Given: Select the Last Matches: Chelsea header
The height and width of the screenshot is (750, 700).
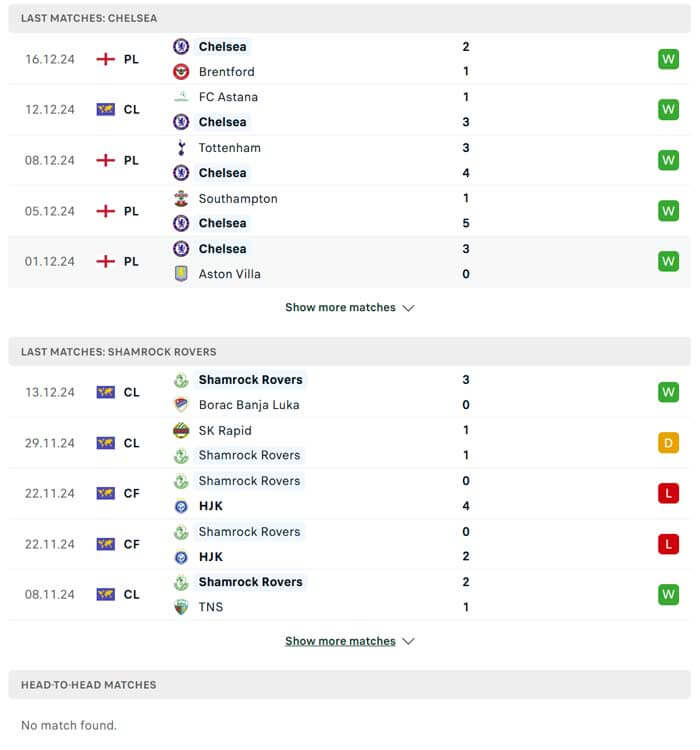Looking at the screenshot, I should pyautogui.click(x=89, y=18).
